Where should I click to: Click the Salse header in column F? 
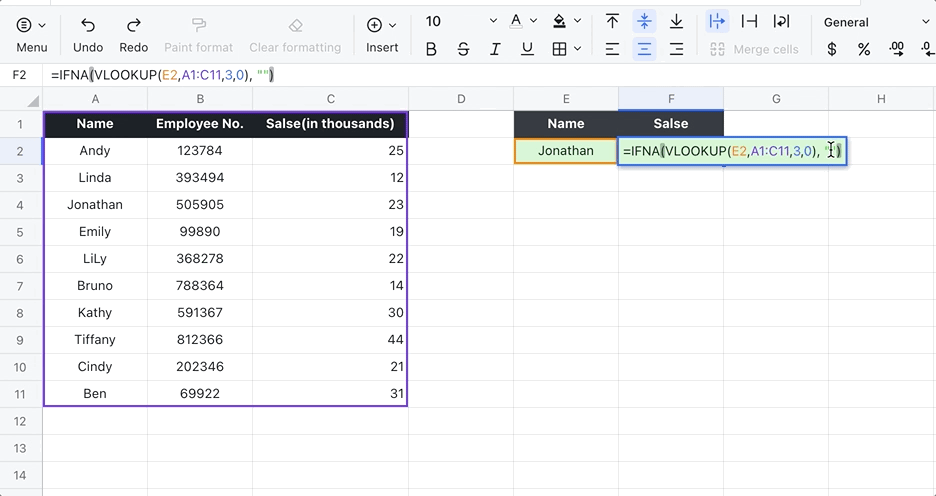671,124
